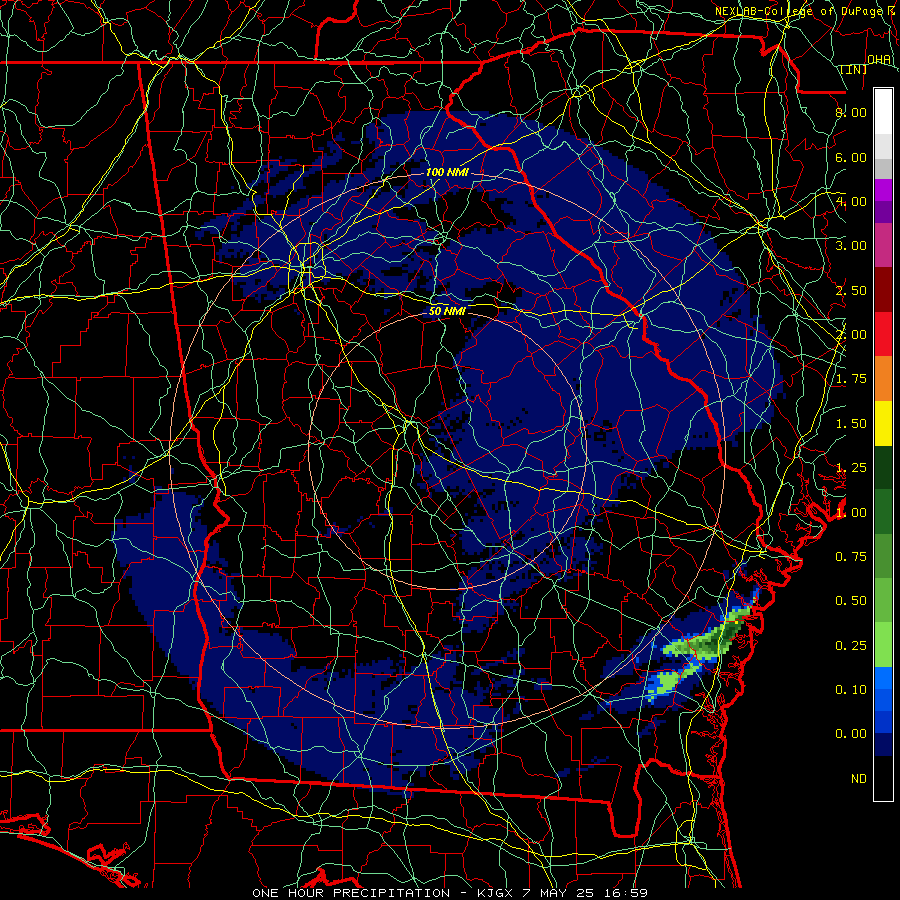The image size is (900, 900).
Task: Pick the pink legend swatch above 3.00
Action: 883,246
